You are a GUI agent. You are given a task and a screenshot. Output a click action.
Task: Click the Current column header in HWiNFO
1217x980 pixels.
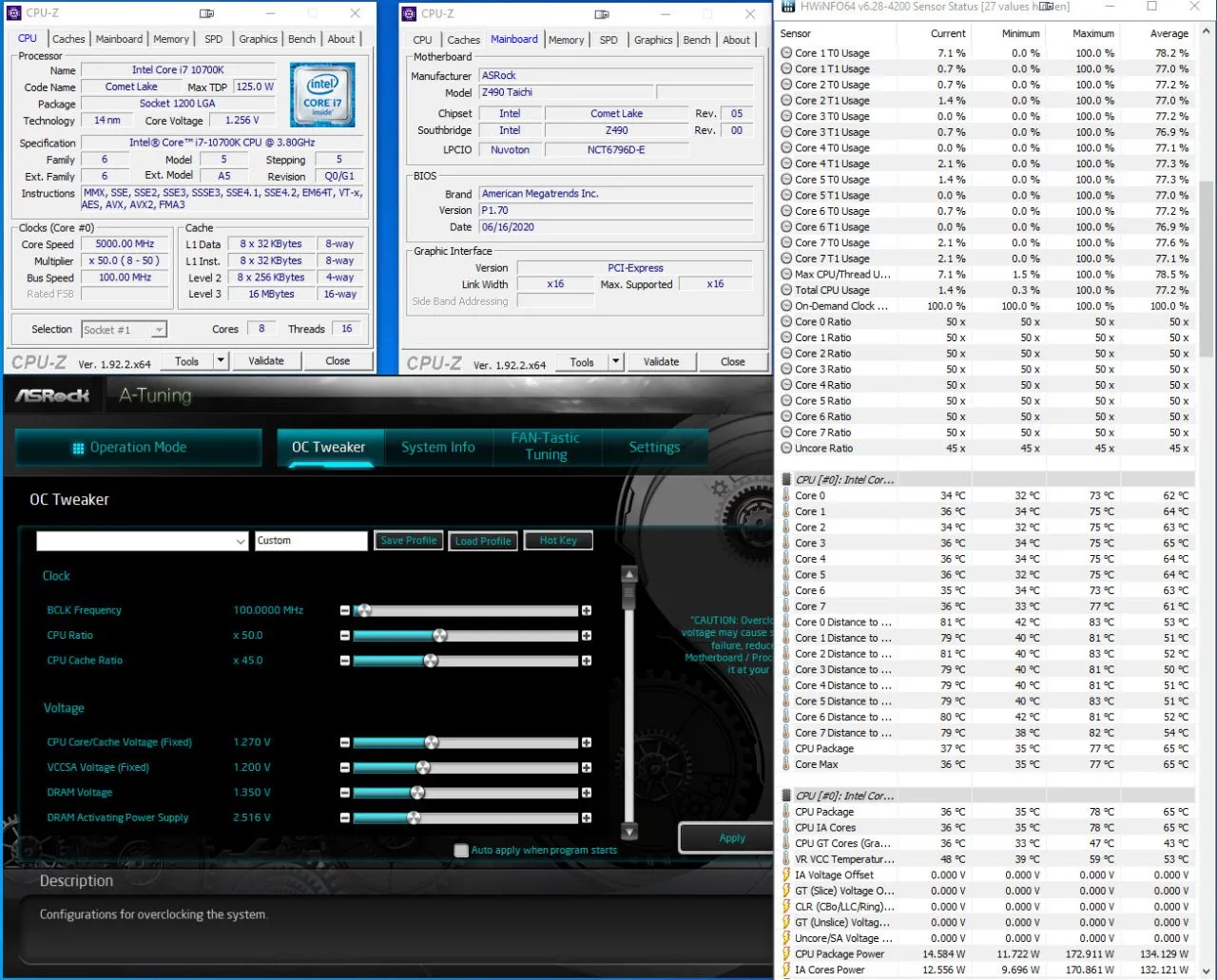click(947, 33)
